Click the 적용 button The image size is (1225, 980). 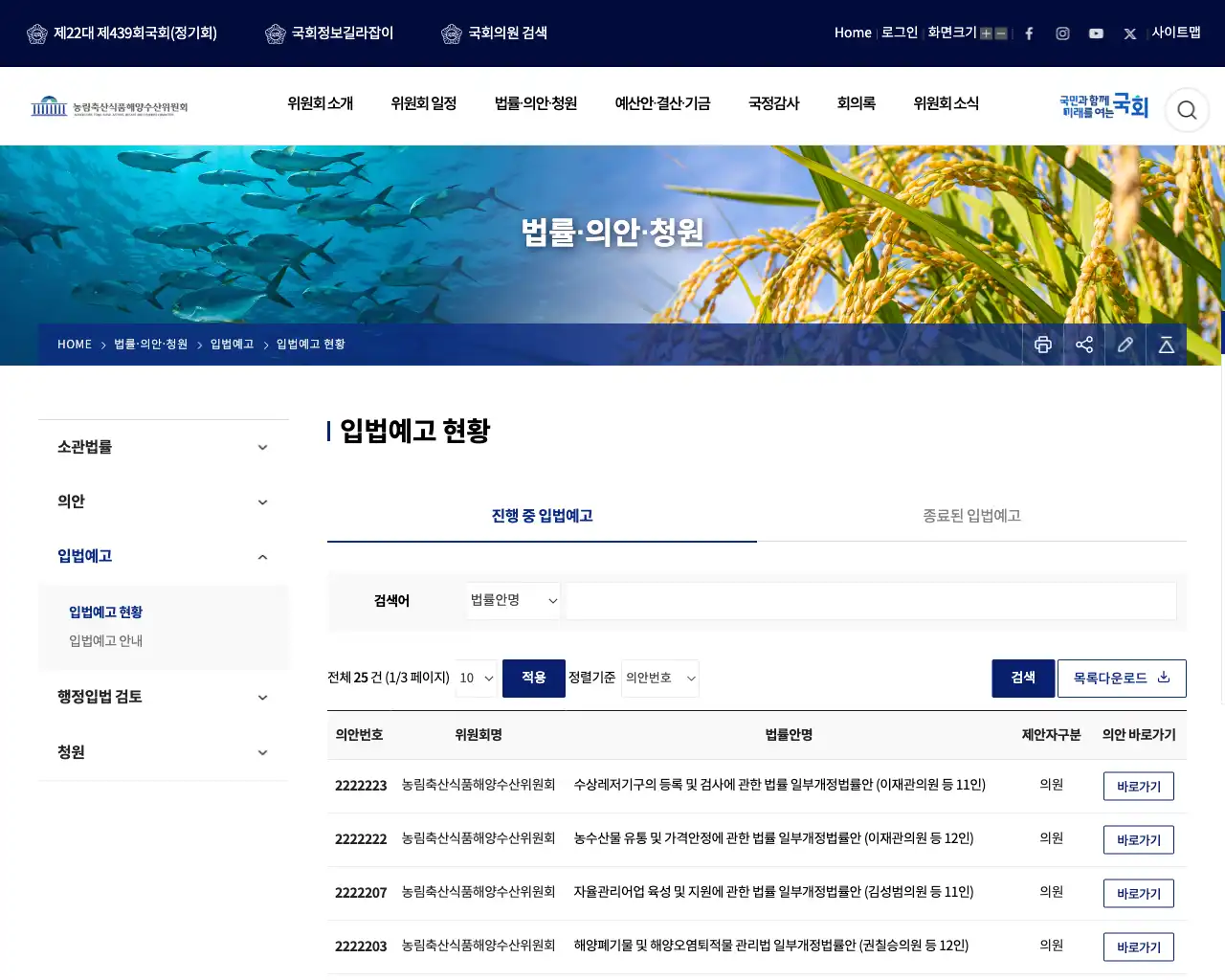click(x=534, y=678)
